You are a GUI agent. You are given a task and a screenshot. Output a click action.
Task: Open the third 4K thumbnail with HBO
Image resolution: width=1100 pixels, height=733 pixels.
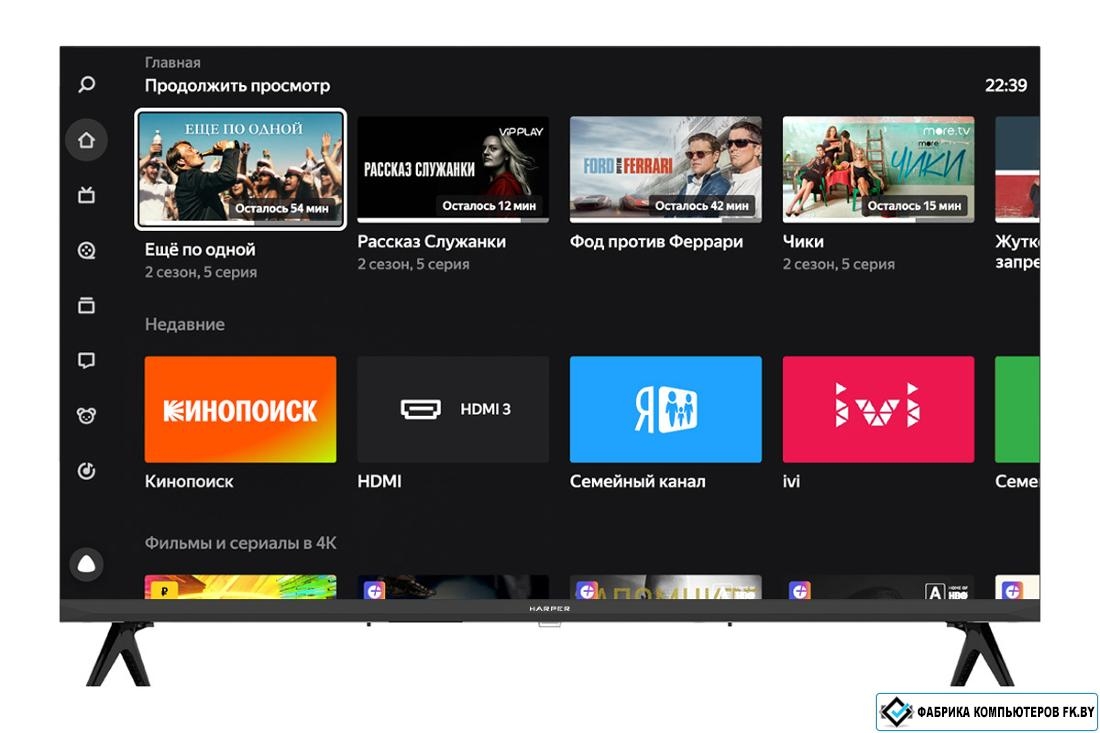[666, 587]
